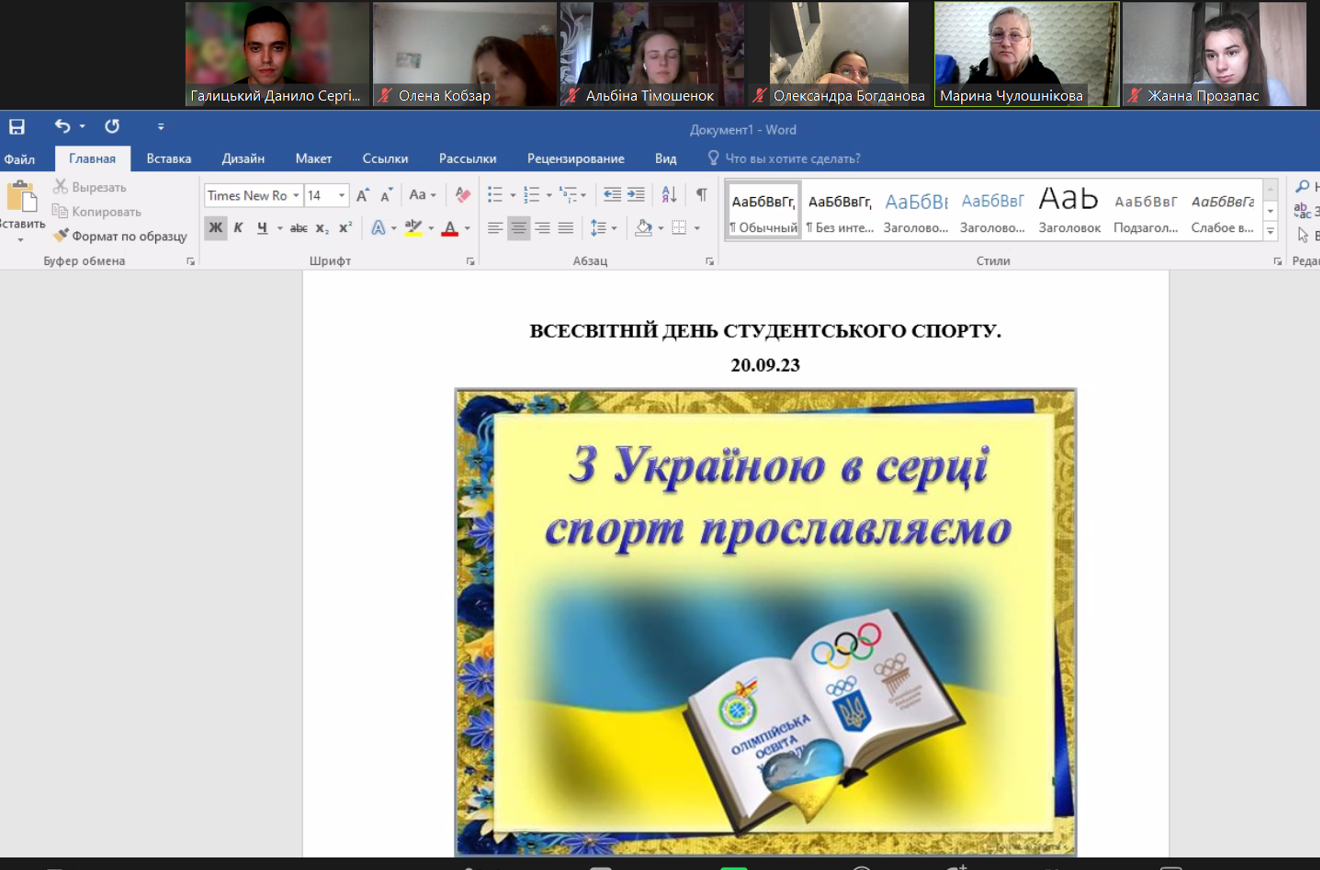Open the Буфер обмена dialog launcher
1320x870 pixels.
(190, 261)
